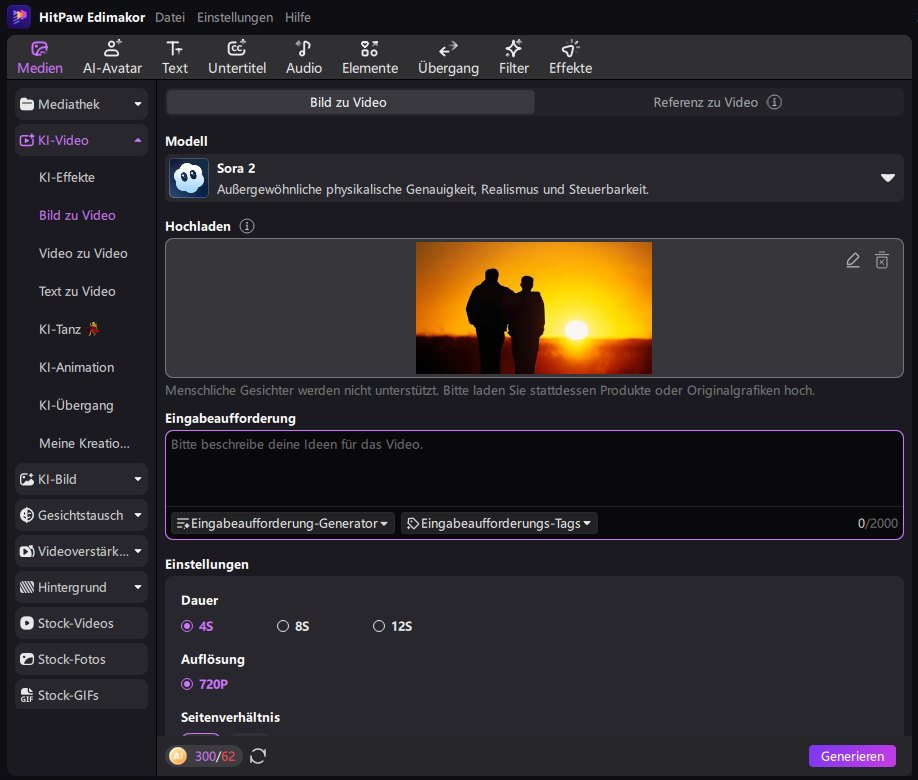Click the edit pencil icon on uploaded image
This screenshot has height=780, width=918.
pyautogui.click(x=852, y=260)
